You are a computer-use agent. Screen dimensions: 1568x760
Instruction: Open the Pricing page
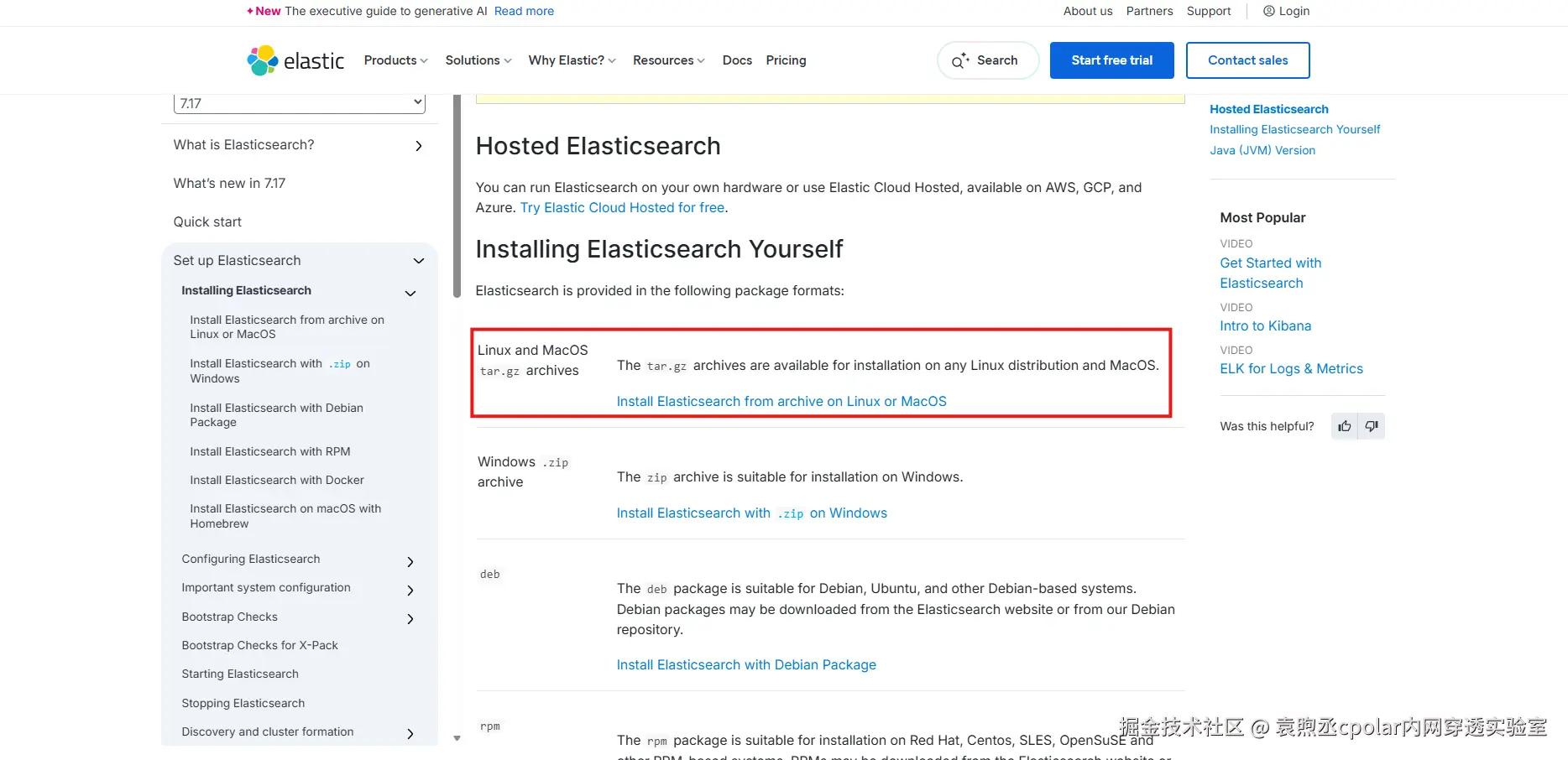[x=786, y=60]
